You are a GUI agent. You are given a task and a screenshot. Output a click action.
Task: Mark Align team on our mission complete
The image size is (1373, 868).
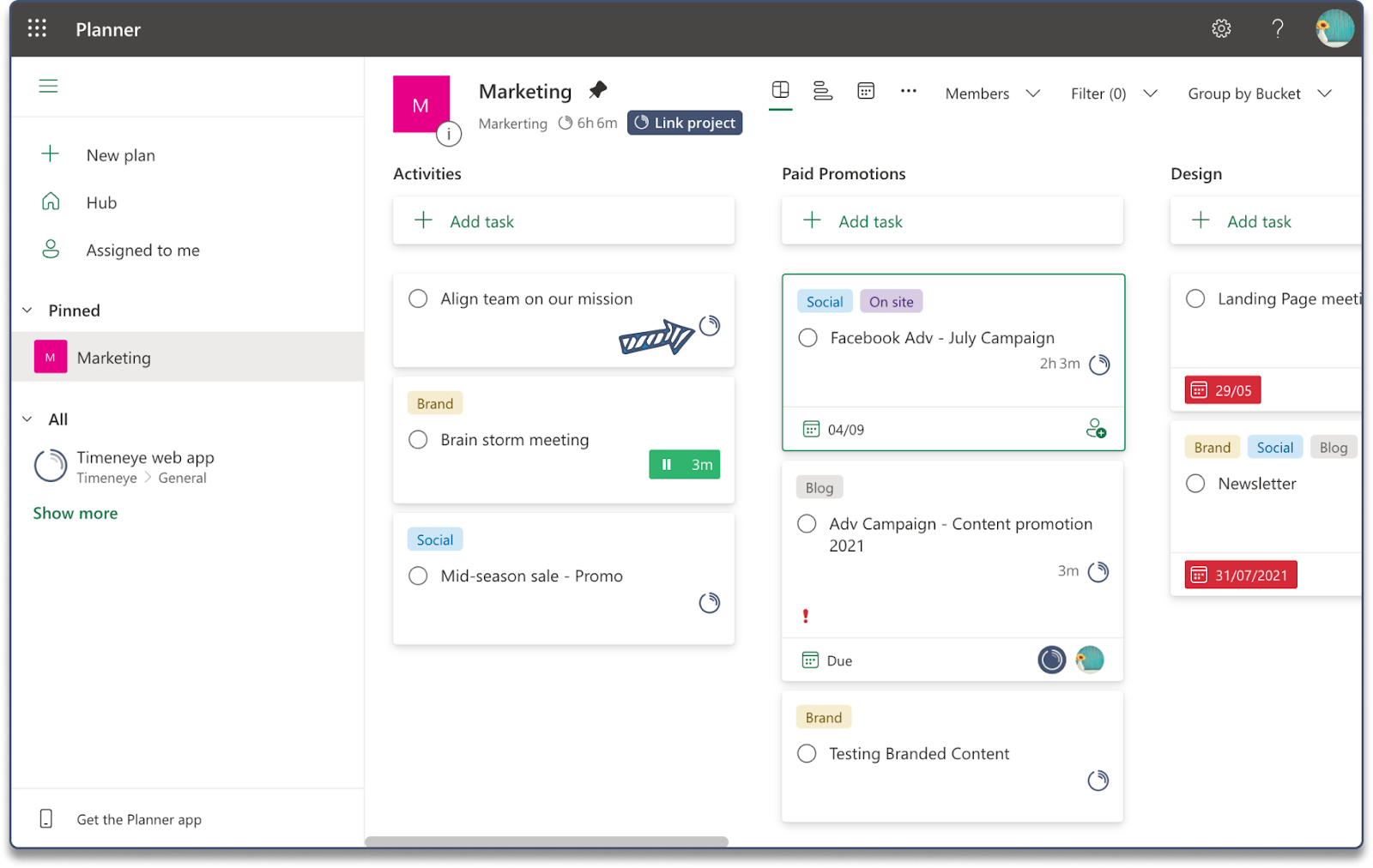pyautogui.click(x=418, y=298)
